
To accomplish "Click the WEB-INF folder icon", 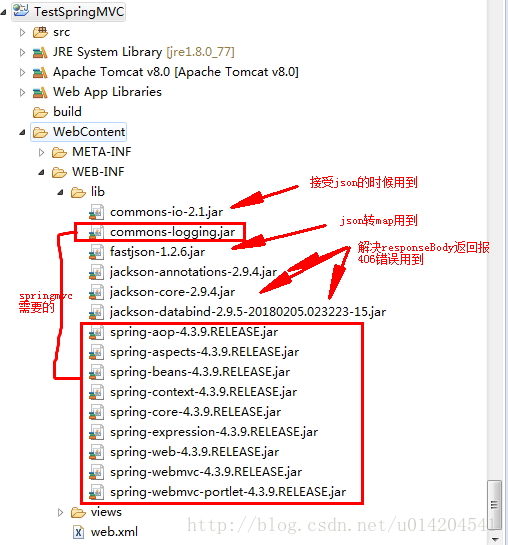I will (x=59, y=172).
